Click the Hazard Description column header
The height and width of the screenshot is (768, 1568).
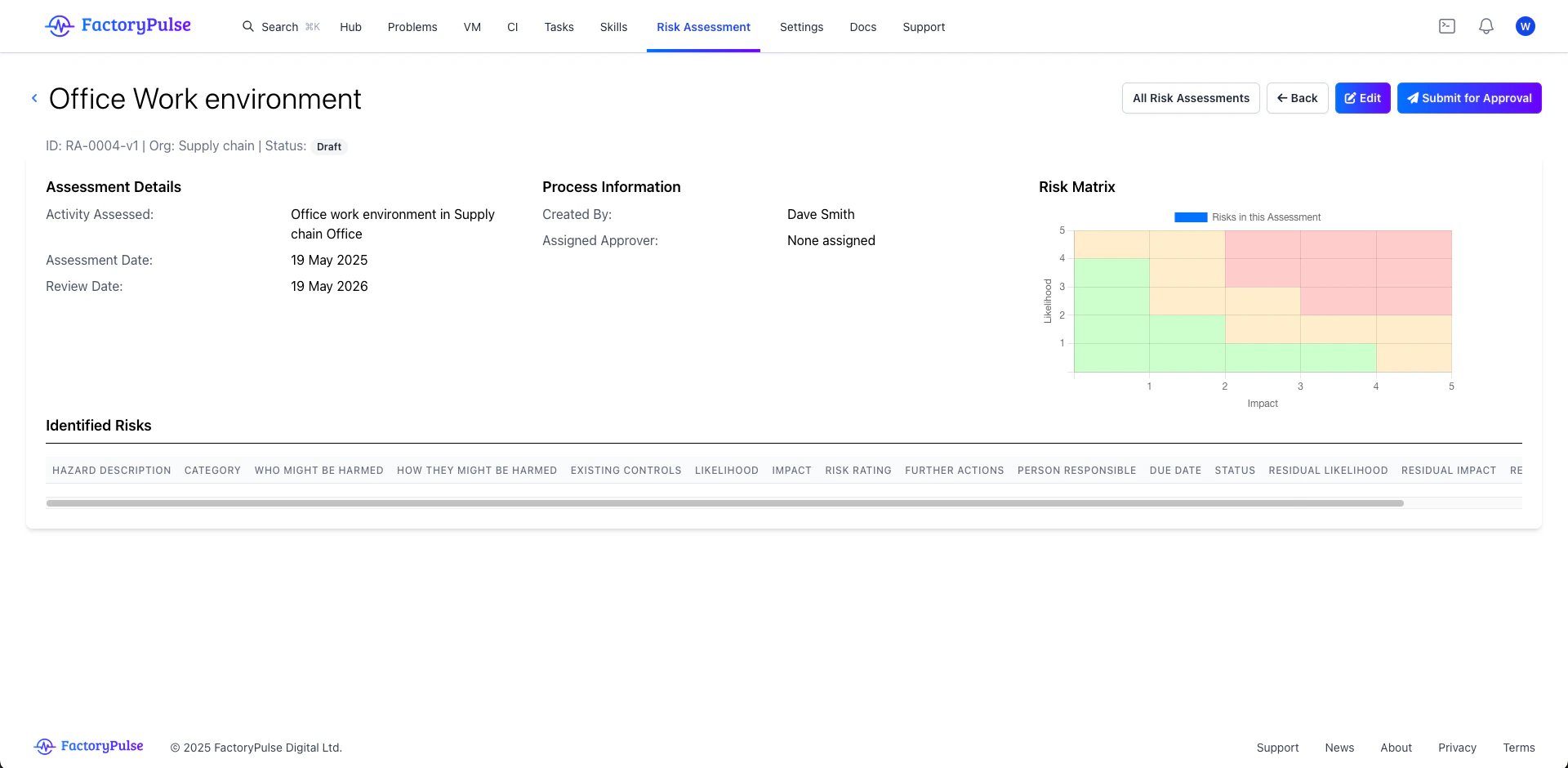click(x=112, y=471)
